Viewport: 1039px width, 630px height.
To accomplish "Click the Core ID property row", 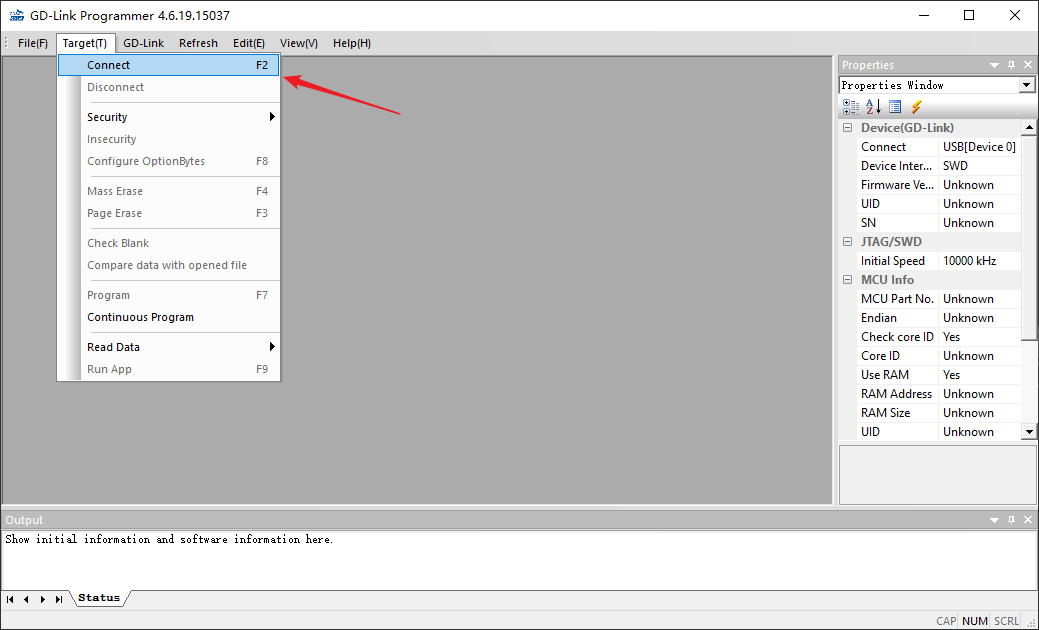I will (x=938, y=356).
